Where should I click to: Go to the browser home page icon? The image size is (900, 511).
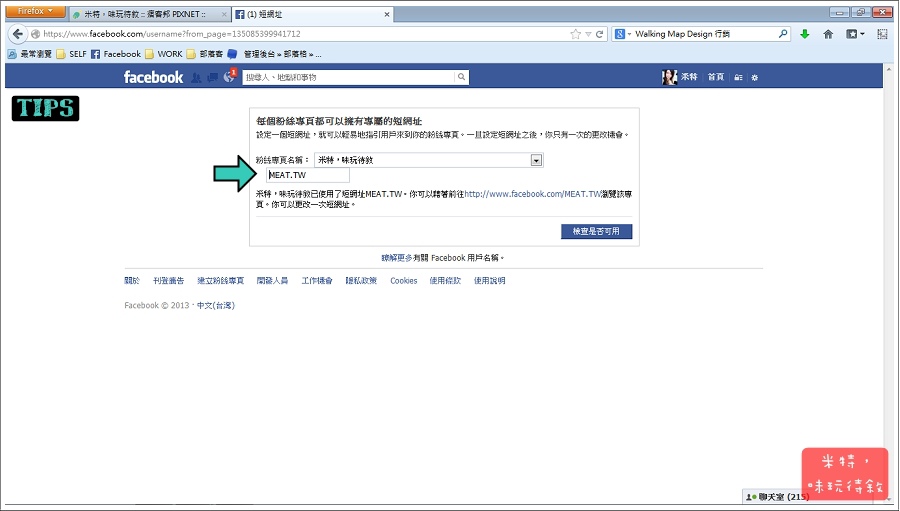[x=828, y=34]
